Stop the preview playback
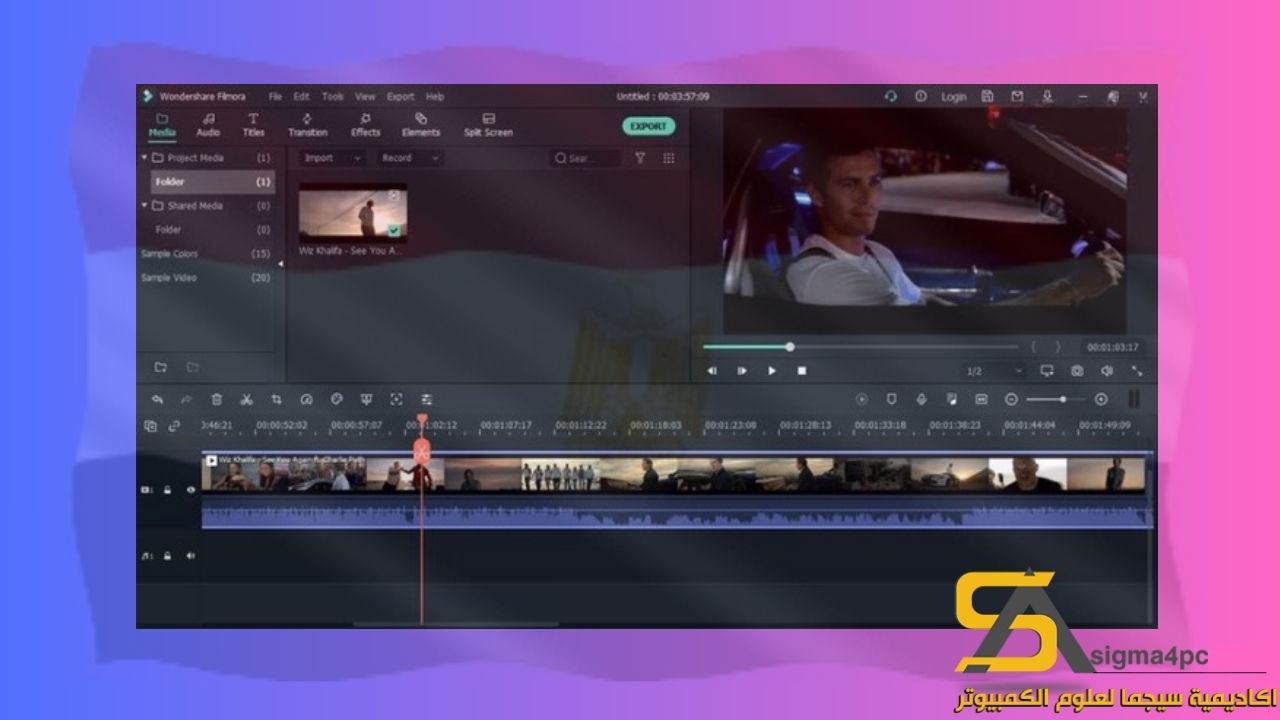This screenshot has height=720, width=1280. [x=801, y=371]
